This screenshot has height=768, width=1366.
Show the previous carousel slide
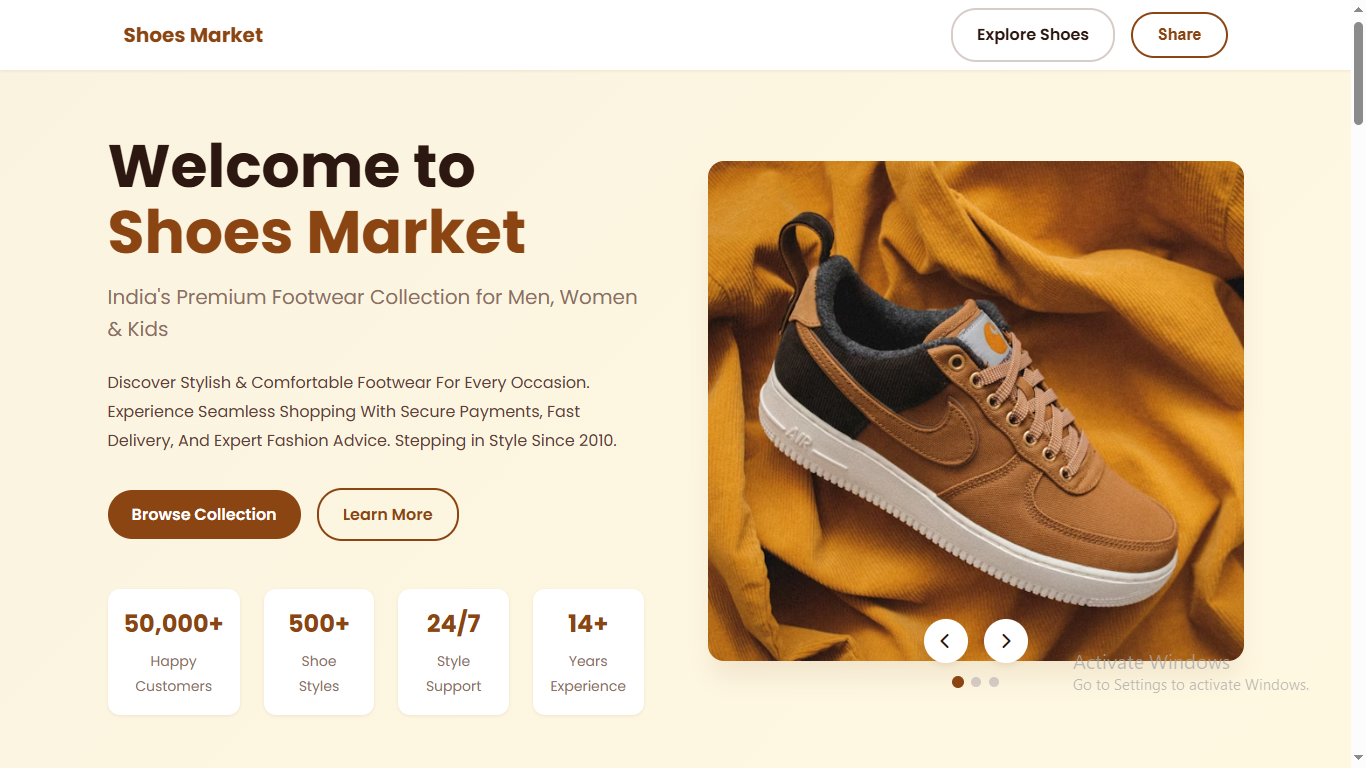pos(945,641)
